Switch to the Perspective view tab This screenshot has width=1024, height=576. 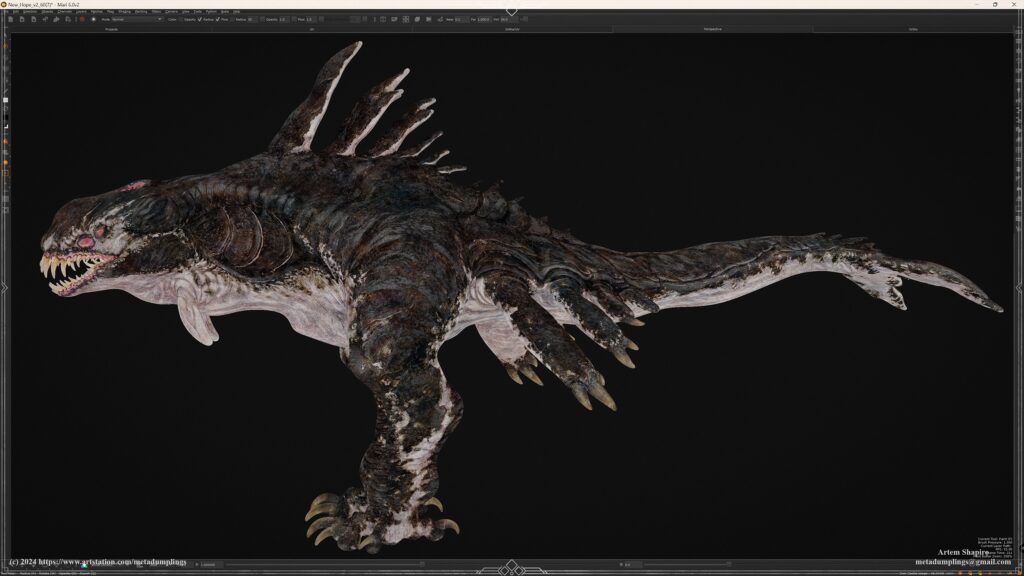712,29
